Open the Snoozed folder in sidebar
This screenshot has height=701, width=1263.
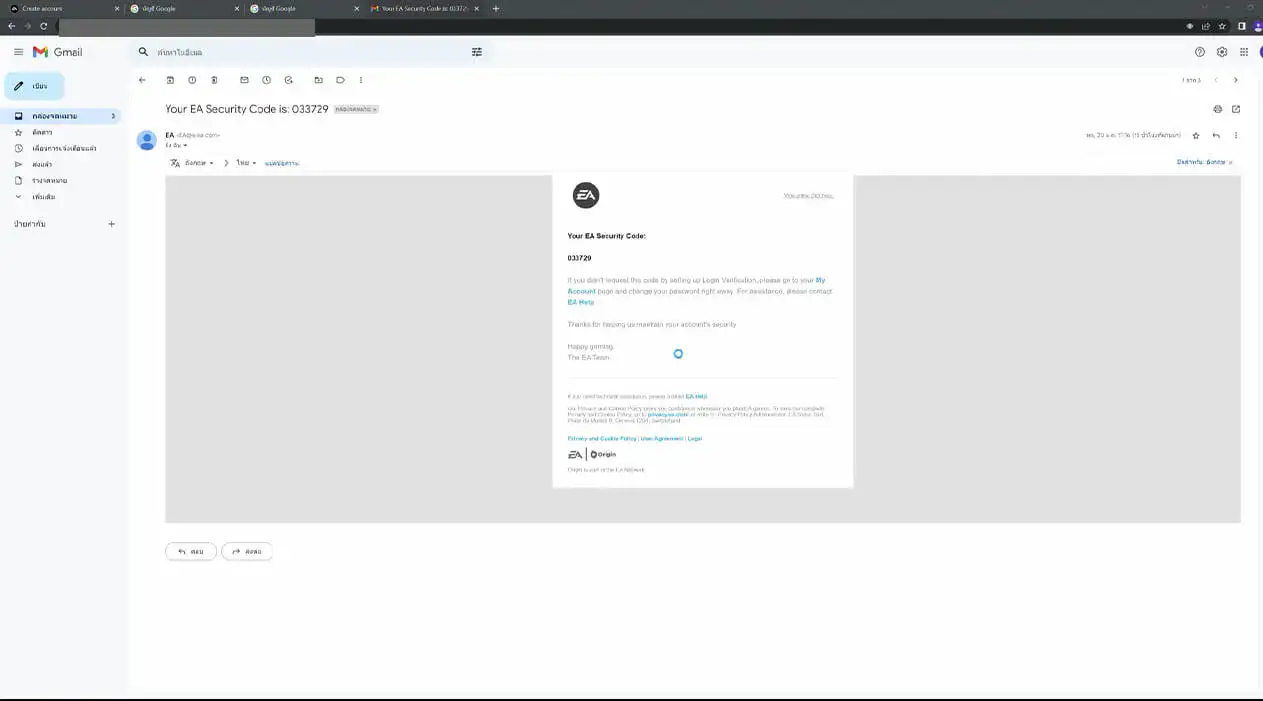(x=61, y=148)
